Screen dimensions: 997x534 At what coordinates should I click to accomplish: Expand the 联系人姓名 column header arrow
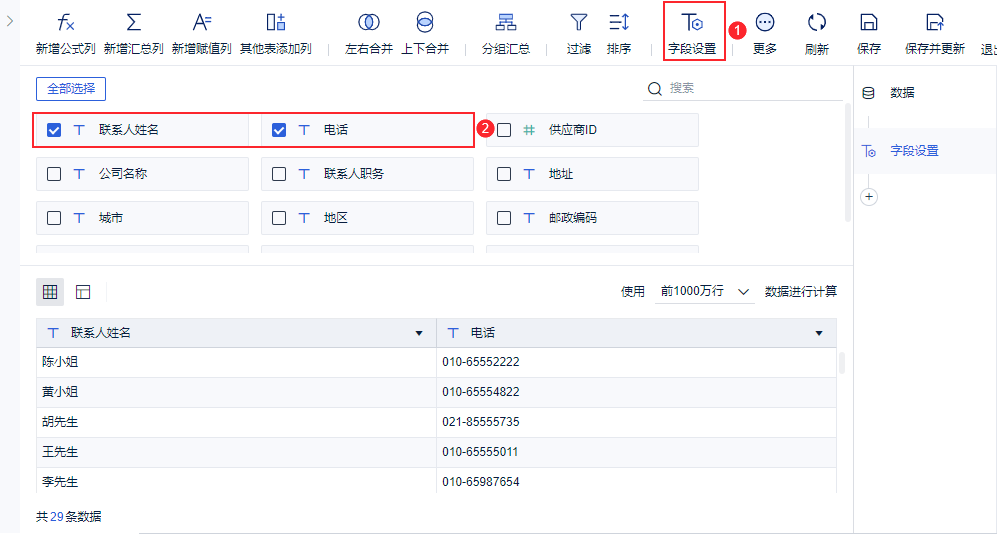419,333
